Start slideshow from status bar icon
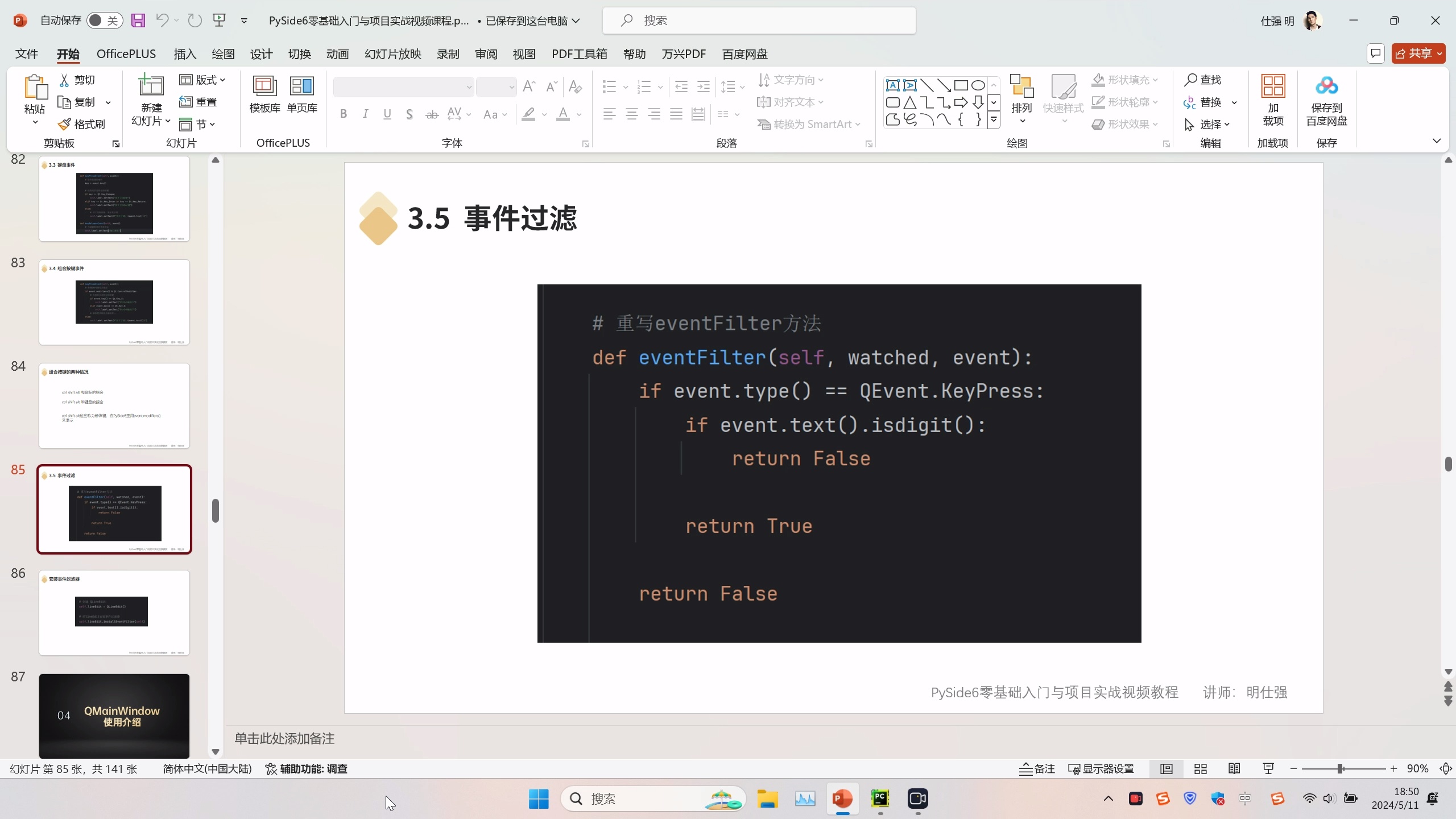 point(1269,768)
